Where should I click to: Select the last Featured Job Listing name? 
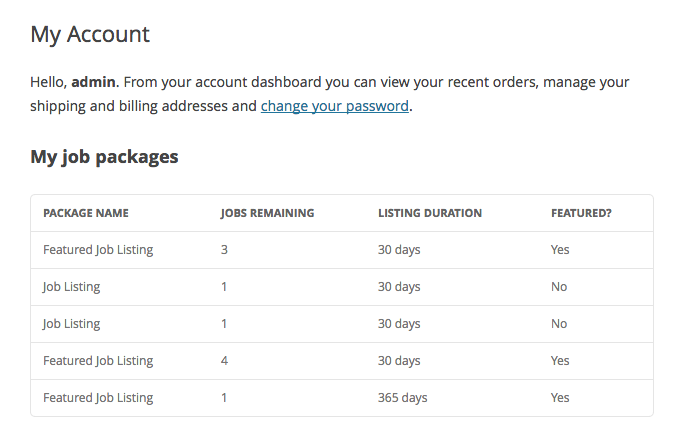(98, 398)
